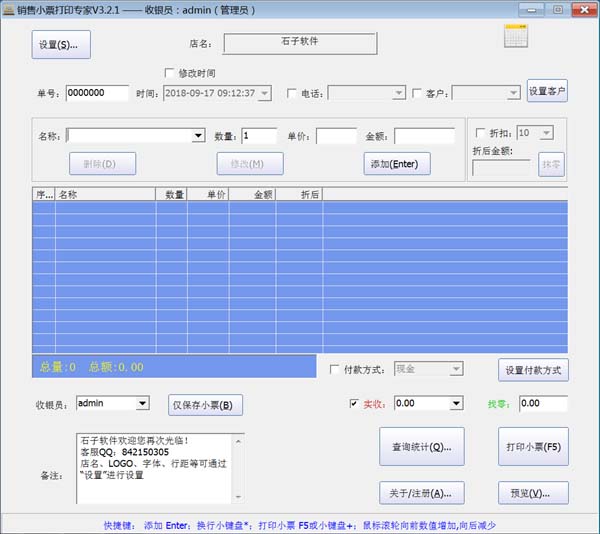The height and width of the screenshot is (534, 600).
Task: Check the 折扣 discount checkbox
Action: (x=480, y=133)
